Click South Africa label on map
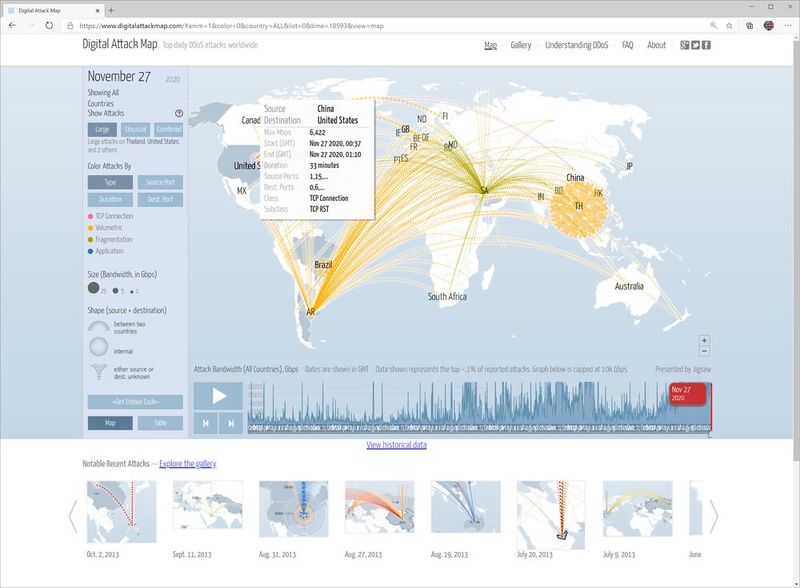The image size is (800, 588). (447, 296)
